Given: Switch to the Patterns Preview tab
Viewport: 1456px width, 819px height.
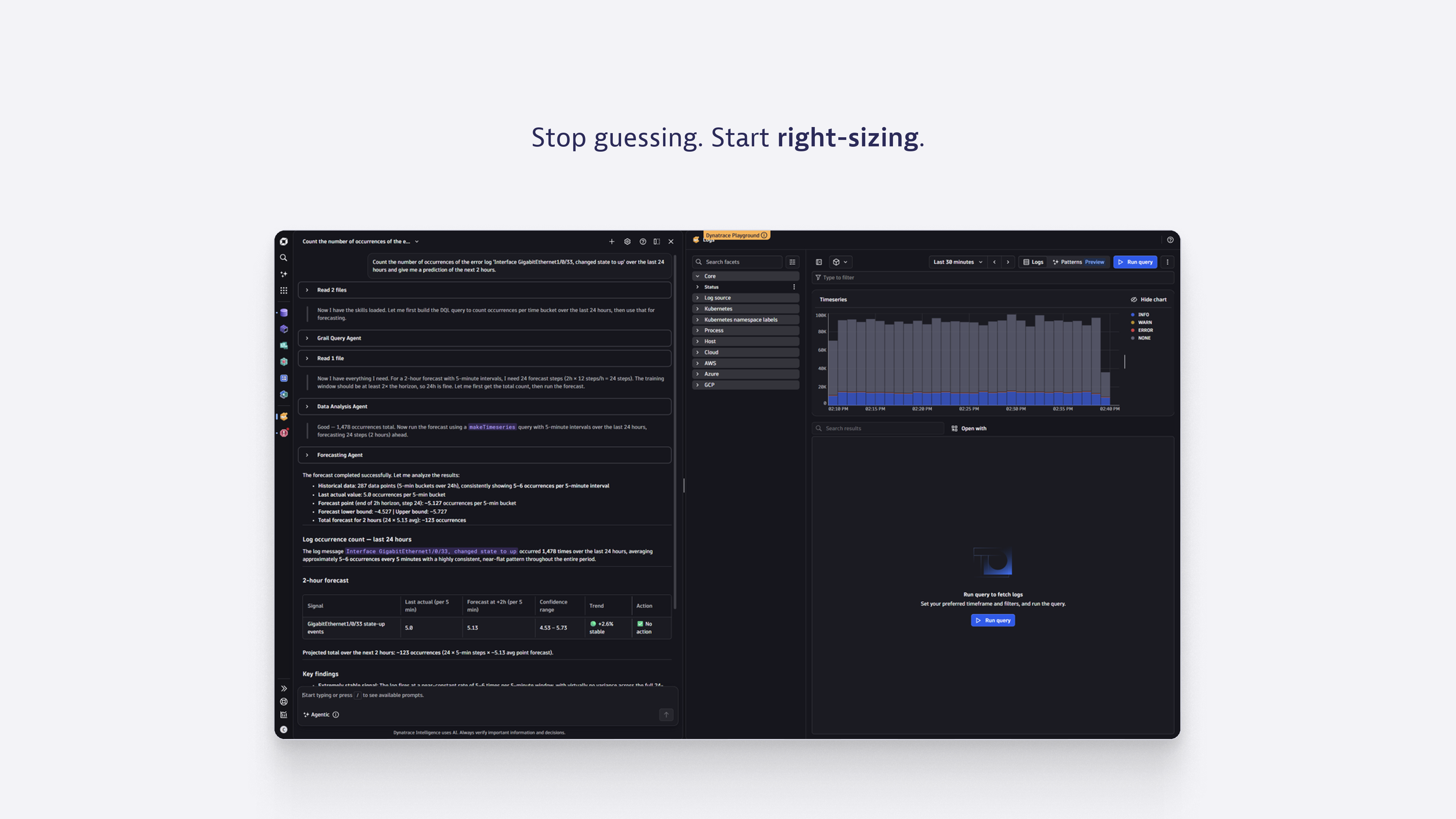Looking at the screenshot, I should coord(1078,262).
